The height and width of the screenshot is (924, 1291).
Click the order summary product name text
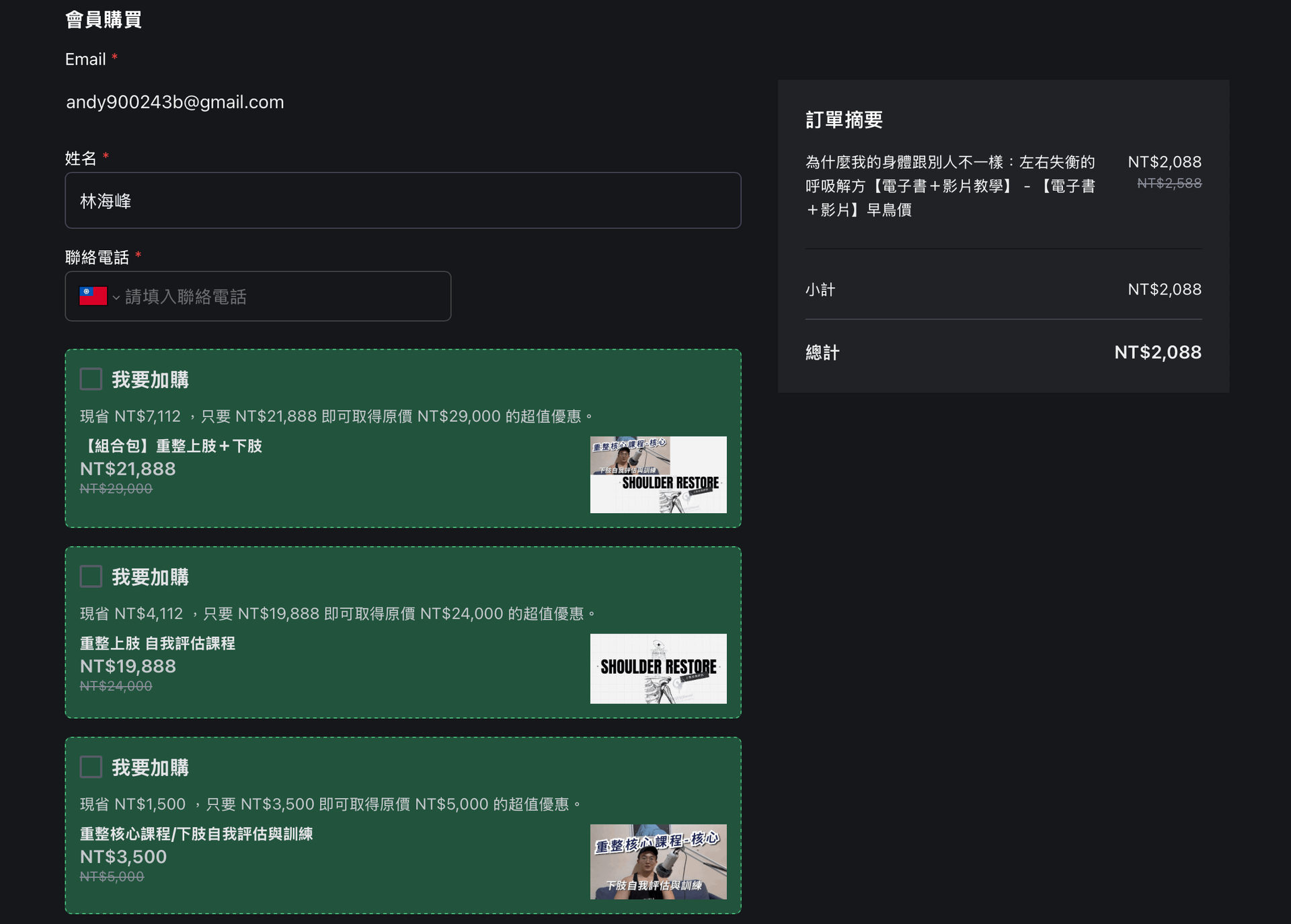949,186
